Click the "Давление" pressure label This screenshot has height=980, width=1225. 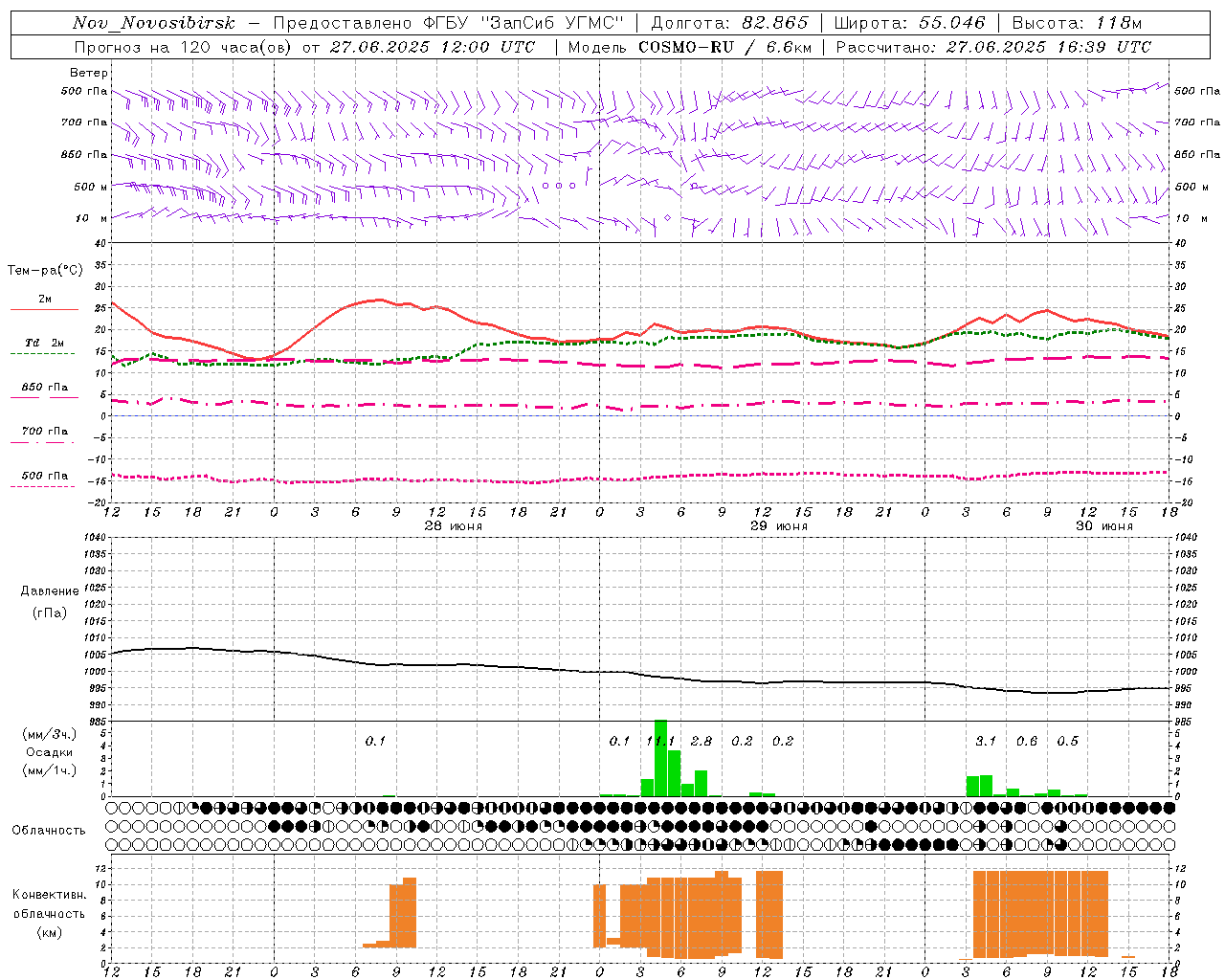[50, 591]
